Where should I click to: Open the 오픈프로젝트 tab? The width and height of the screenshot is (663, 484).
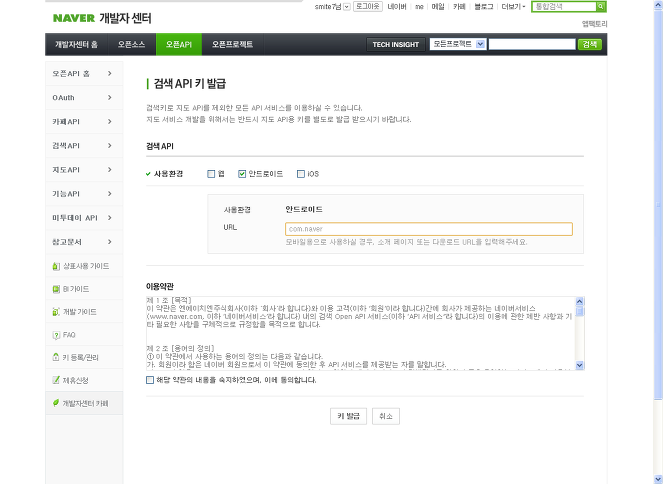pos(233,44)
